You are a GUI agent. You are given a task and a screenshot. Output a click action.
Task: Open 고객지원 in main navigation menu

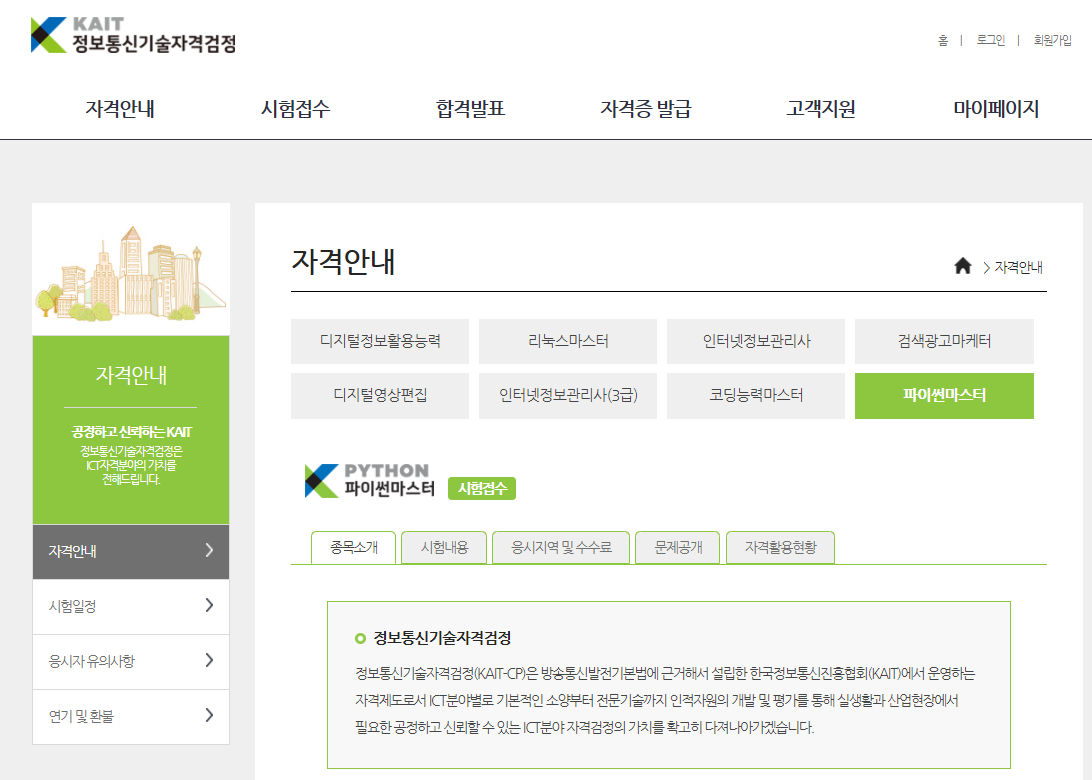point(820,109)
